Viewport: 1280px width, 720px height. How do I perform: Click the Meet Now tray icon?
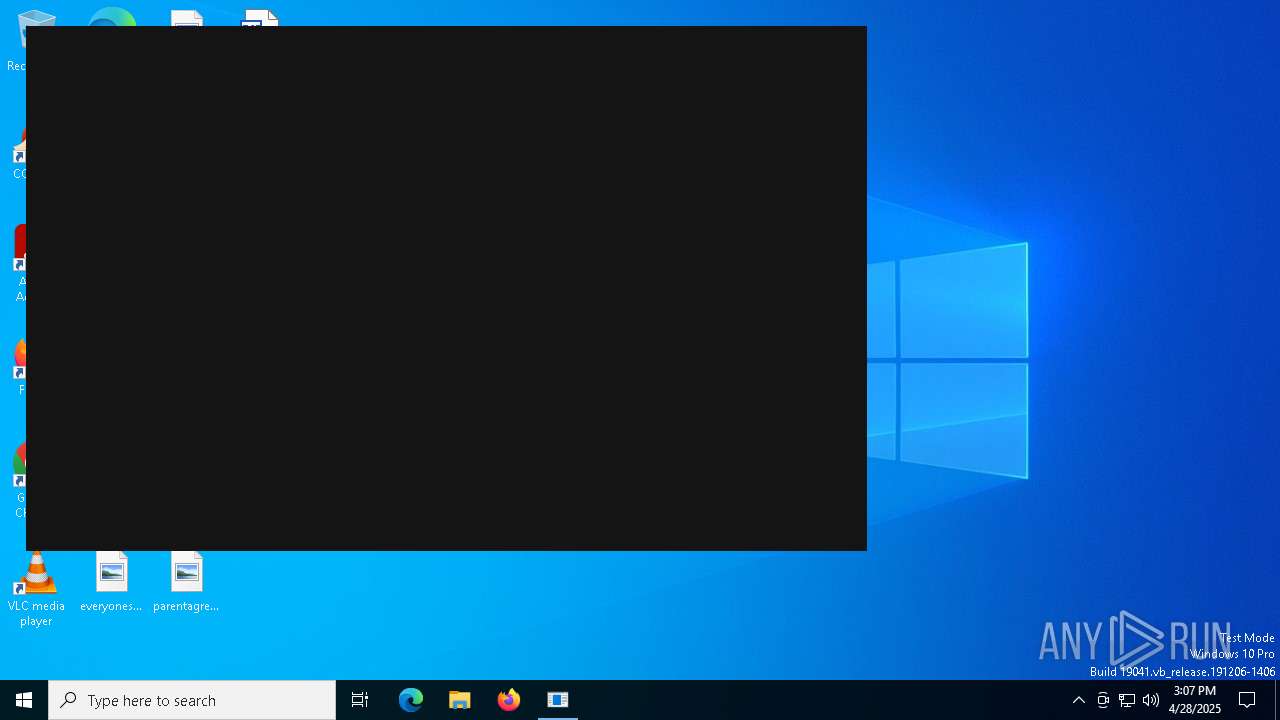tap(1103, 700)
